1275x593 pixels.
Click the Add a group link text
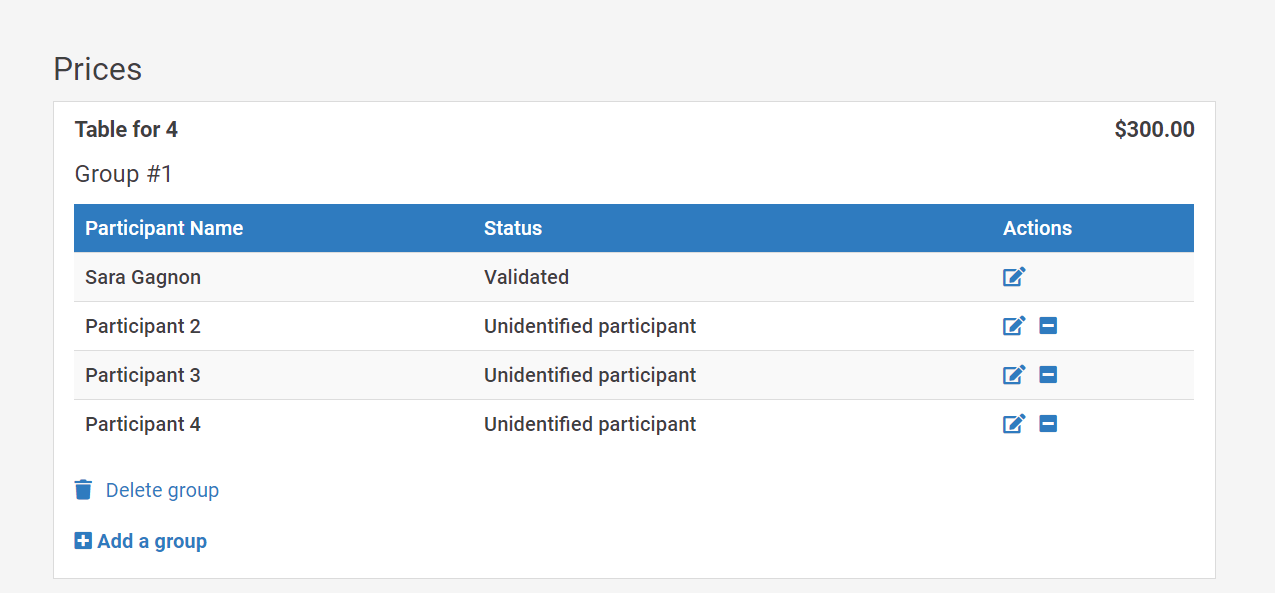(152, 541)
